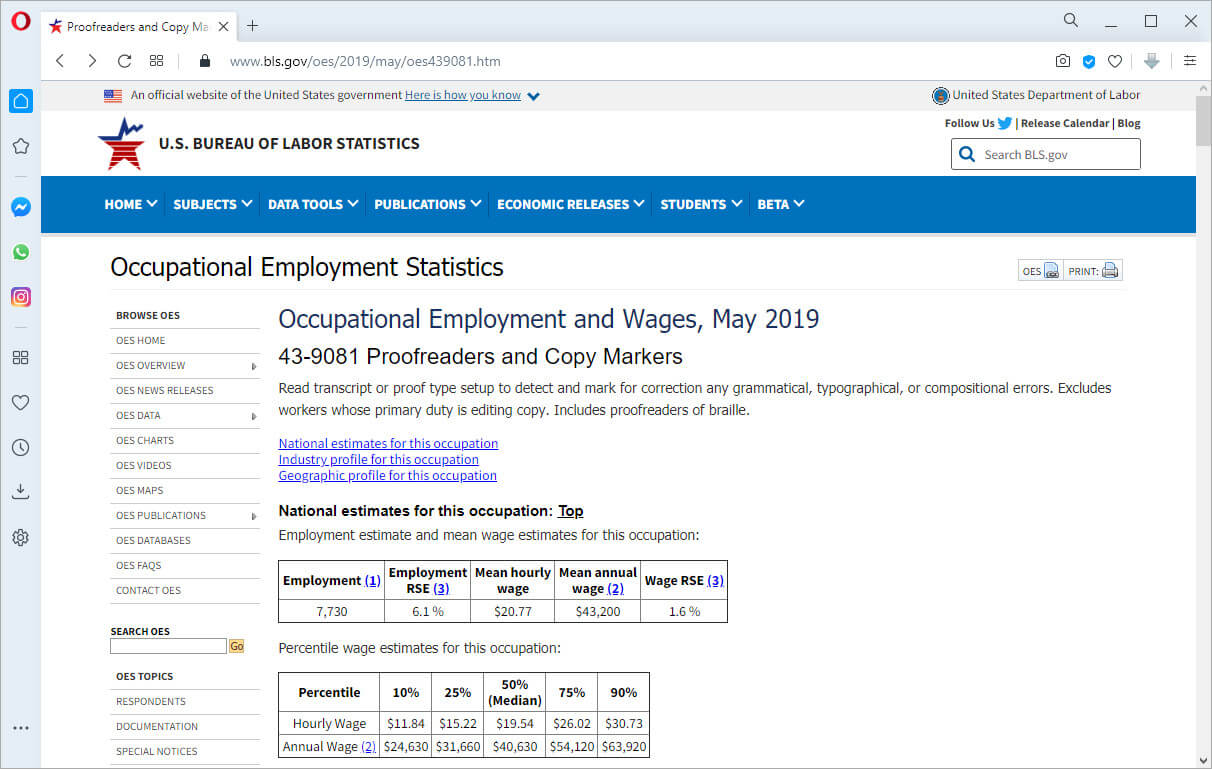Expand OES DATA submenu arrow
The image size is (1212, 769).
pyautogui.click(x=254, y=416)
